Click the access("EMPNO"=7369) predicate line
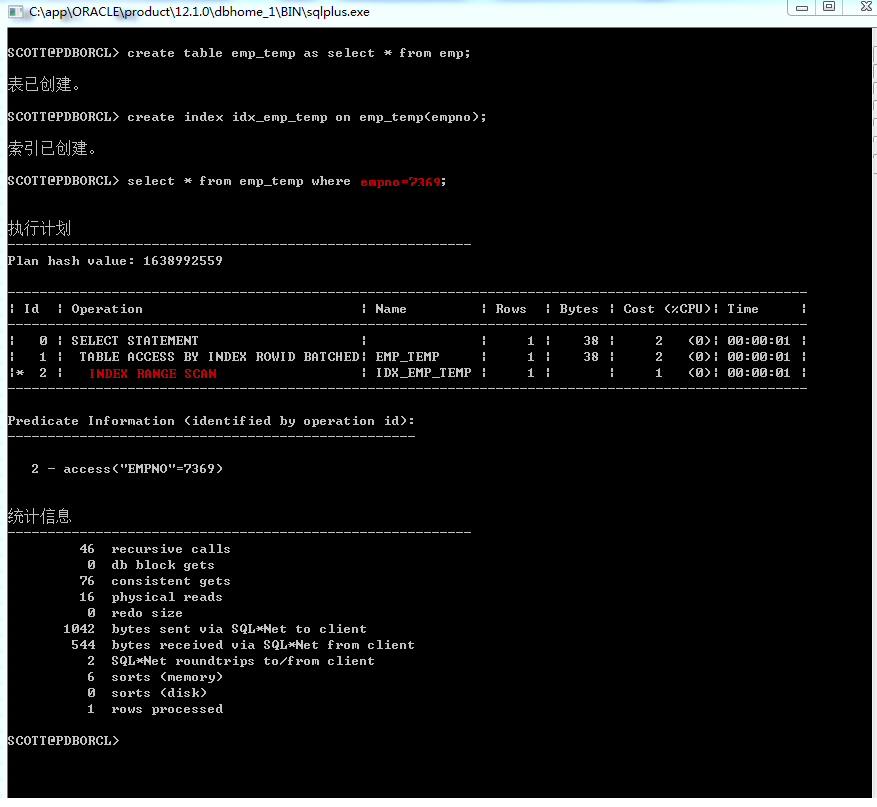This screenshot has height=807, width=877. point(127,469)
